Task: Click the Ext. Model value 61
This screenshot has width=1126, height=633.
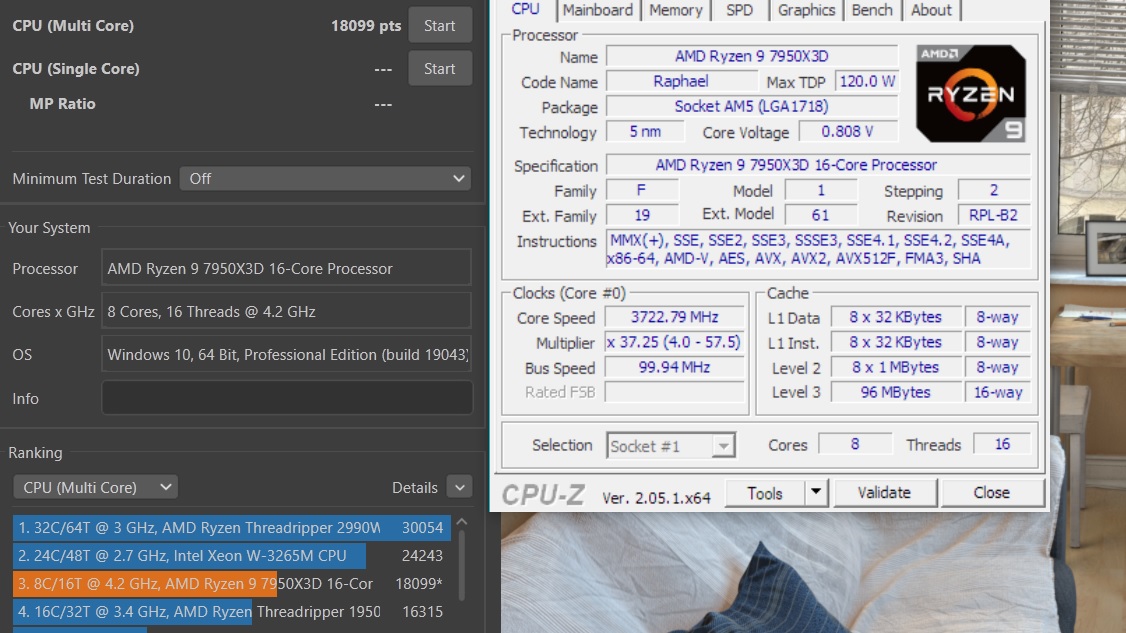Action: click(x=820, y=215)
